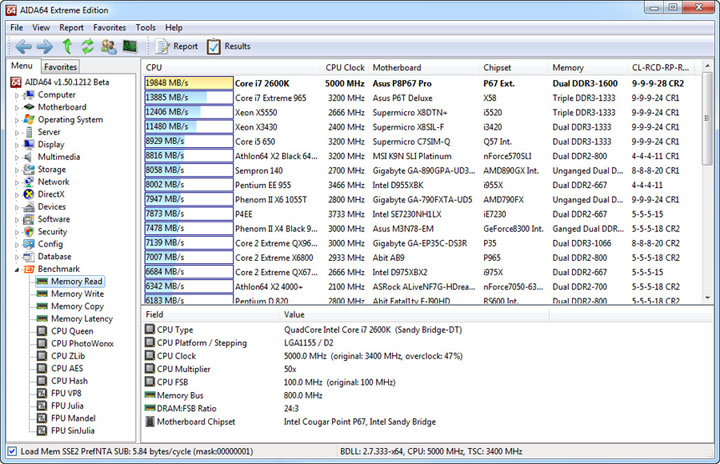Select the Memory Copy benchmark
This screenshot has height=464, width=720.
[77, 306]
